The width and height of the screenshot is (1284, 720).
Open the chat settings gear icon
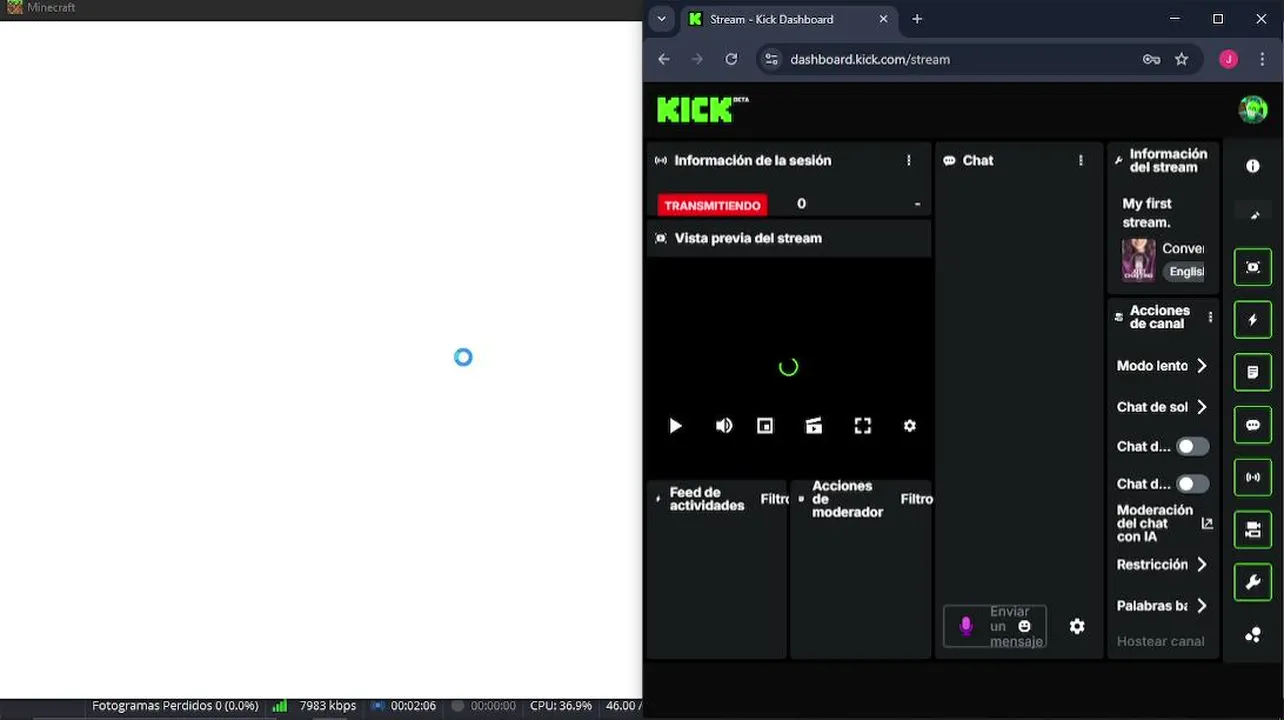pyautogui.click(x=1077, y=627)
